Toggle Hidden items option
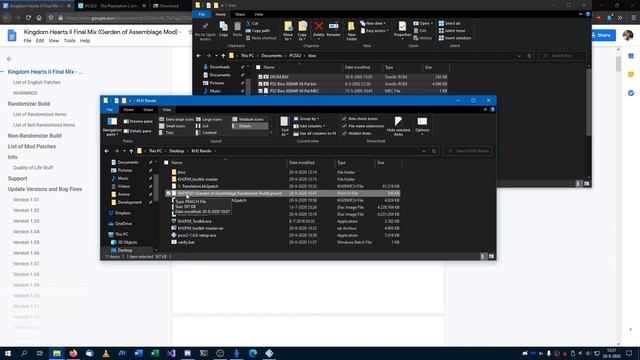Screen dimensions: 640x360 click(x=357, y=133)
